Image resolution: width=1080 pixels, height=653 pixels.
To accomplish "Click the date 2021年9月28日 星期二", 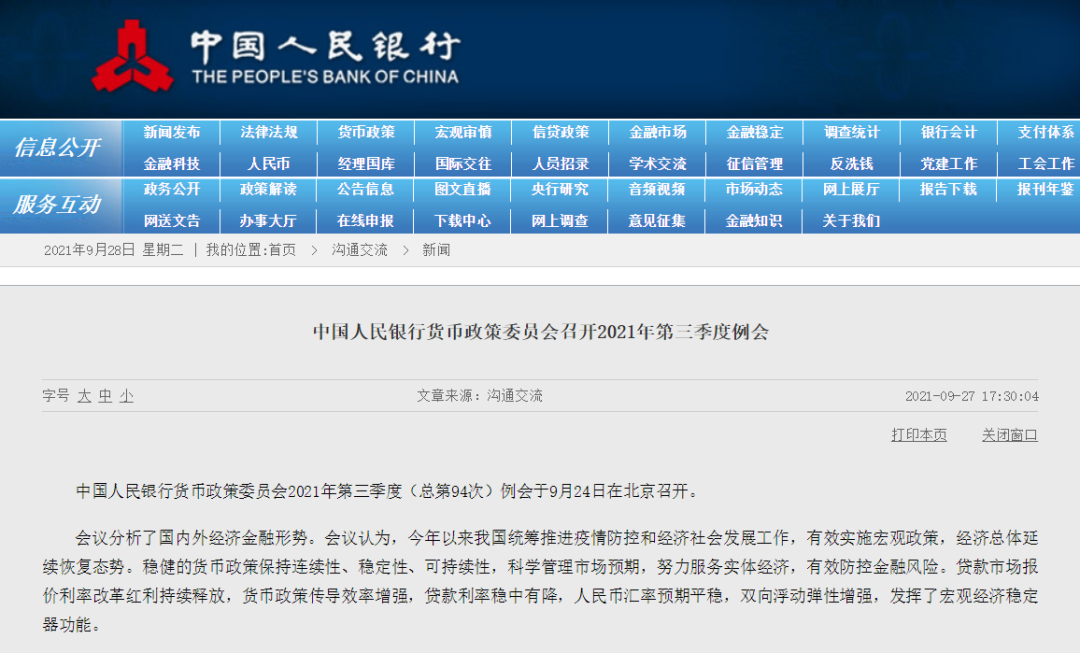I will point(114,250).
